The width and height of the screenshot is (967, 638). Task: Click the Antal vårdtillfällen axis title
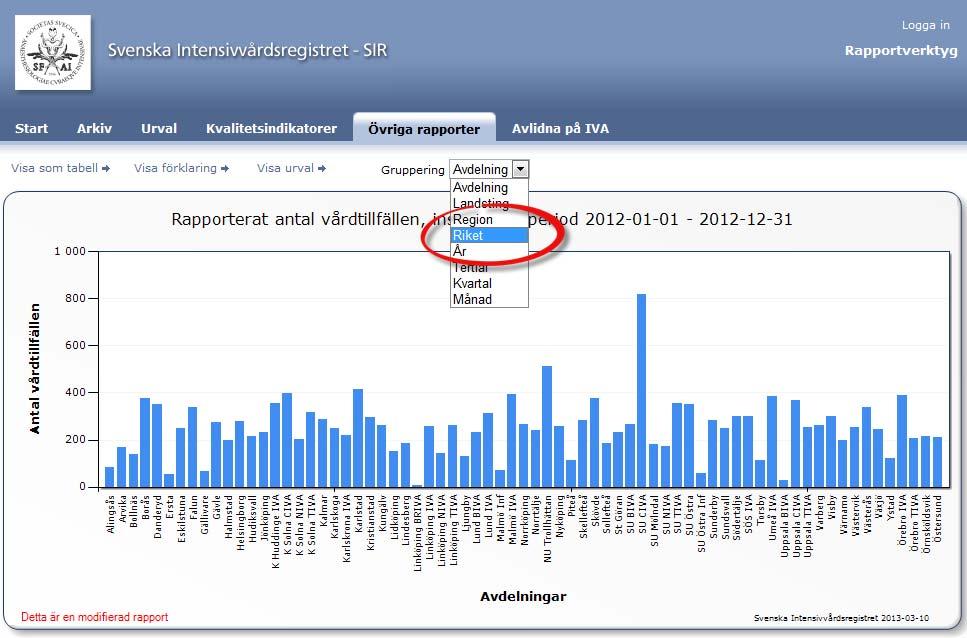(35, 369)
